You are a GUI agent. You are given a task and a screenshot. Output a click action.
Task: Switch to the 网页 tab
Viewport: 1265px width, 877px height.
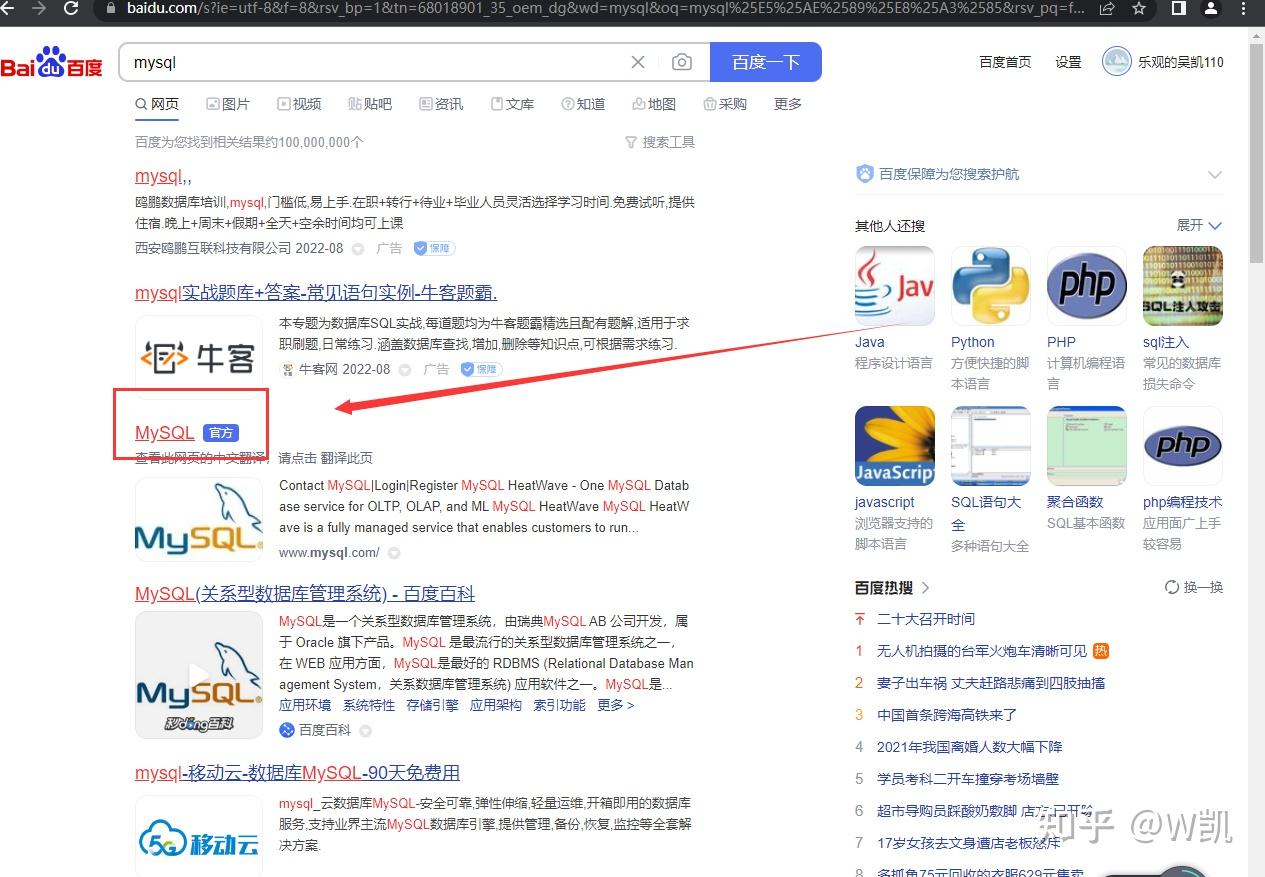pyautogui.click(x=157, y=104)
